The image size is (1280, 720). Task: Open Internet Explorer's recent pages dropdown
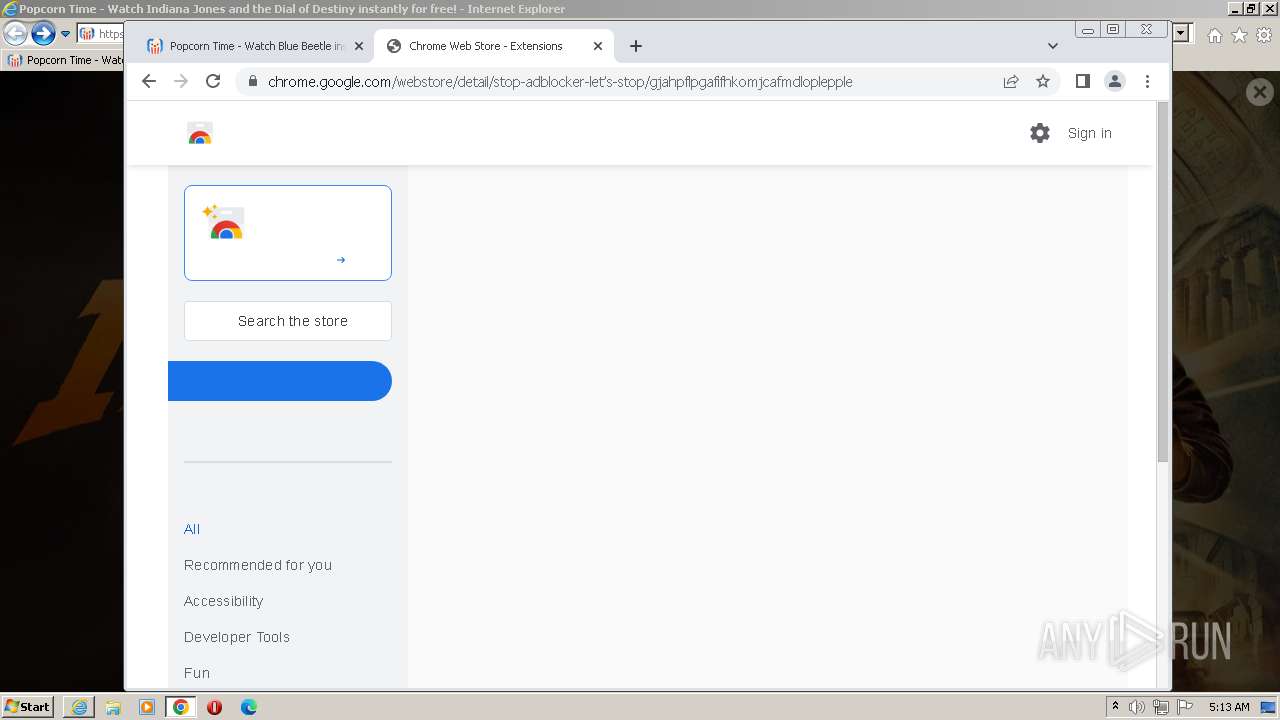pos(66,34)
